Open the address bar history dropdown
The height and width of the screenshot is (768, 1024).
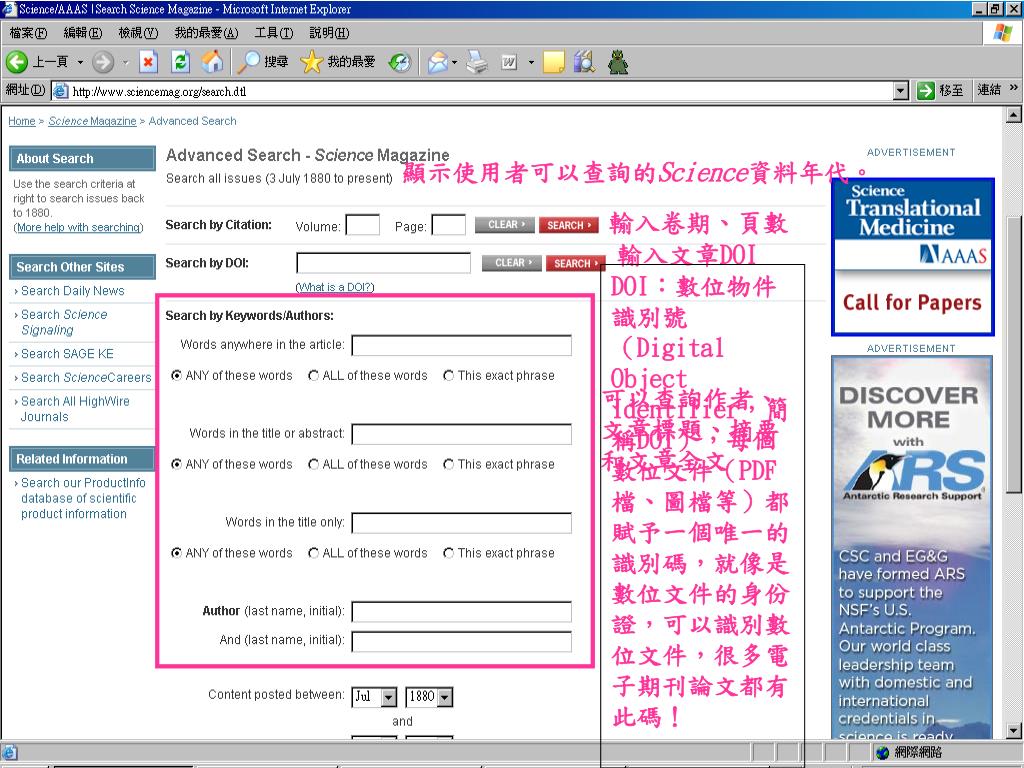(x=901, y=91)
